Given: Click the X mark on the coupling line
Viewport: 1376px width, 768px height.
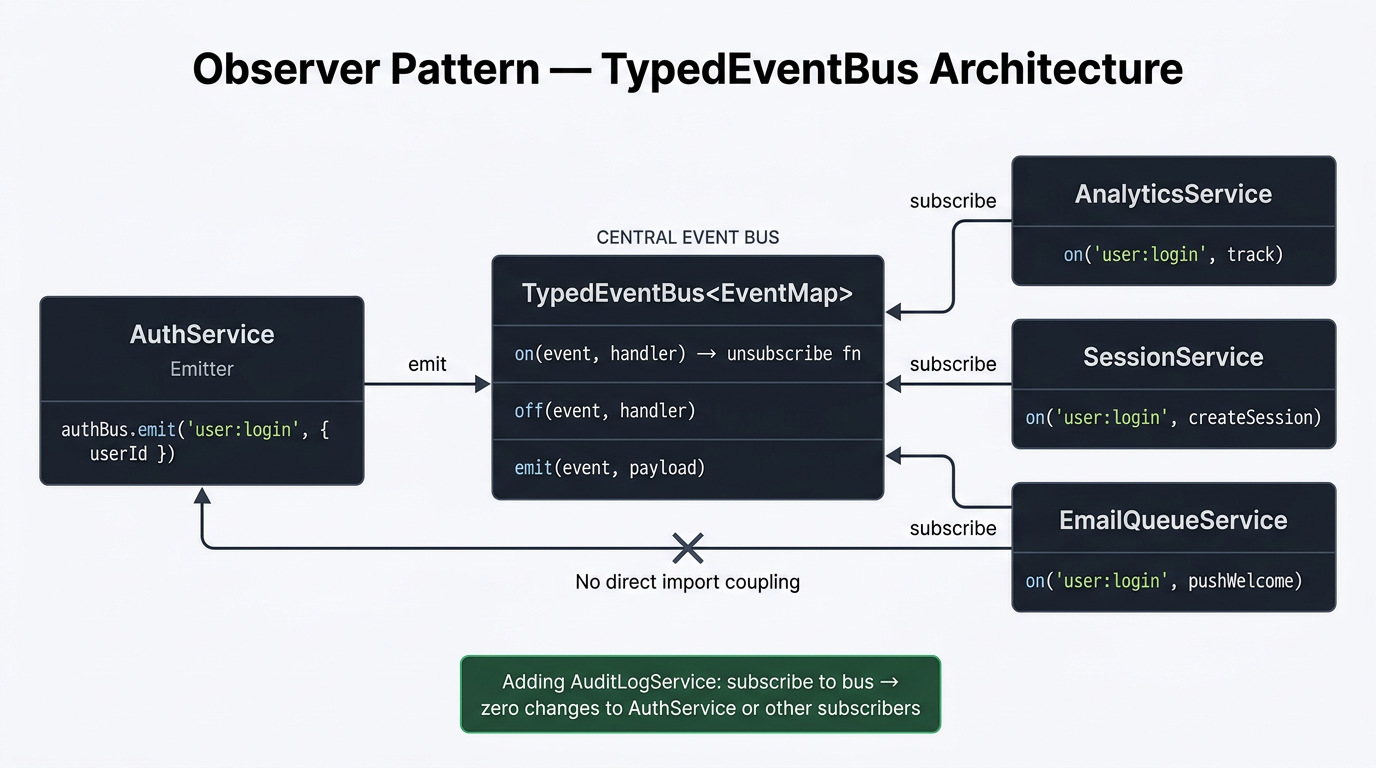Looking at the screenshot, I should tap(688, 548).
